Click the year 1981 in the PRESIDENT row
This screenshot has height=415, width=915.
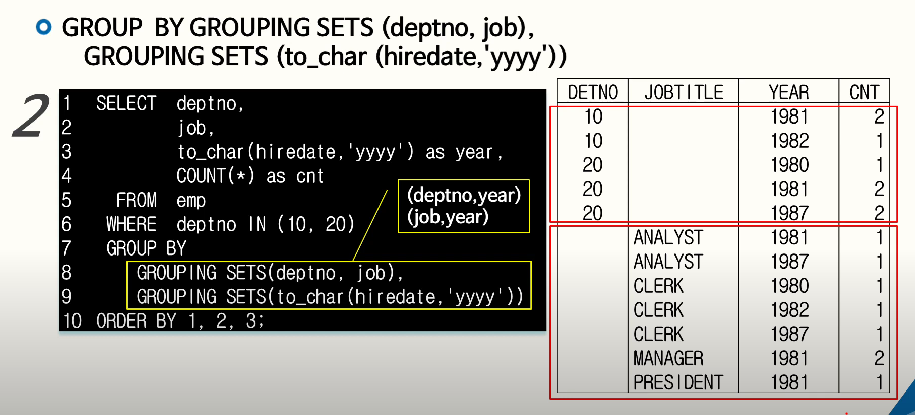[789, 382]
